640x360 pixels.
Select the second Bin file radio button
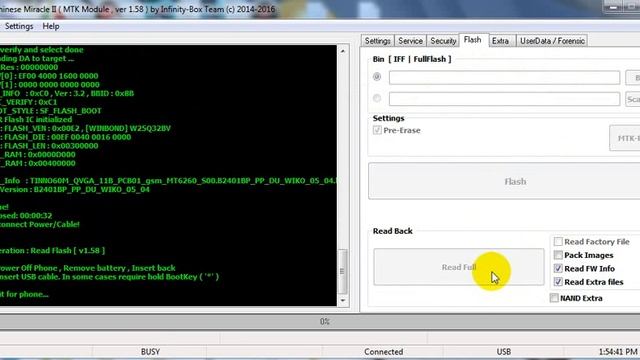point(377,98)
